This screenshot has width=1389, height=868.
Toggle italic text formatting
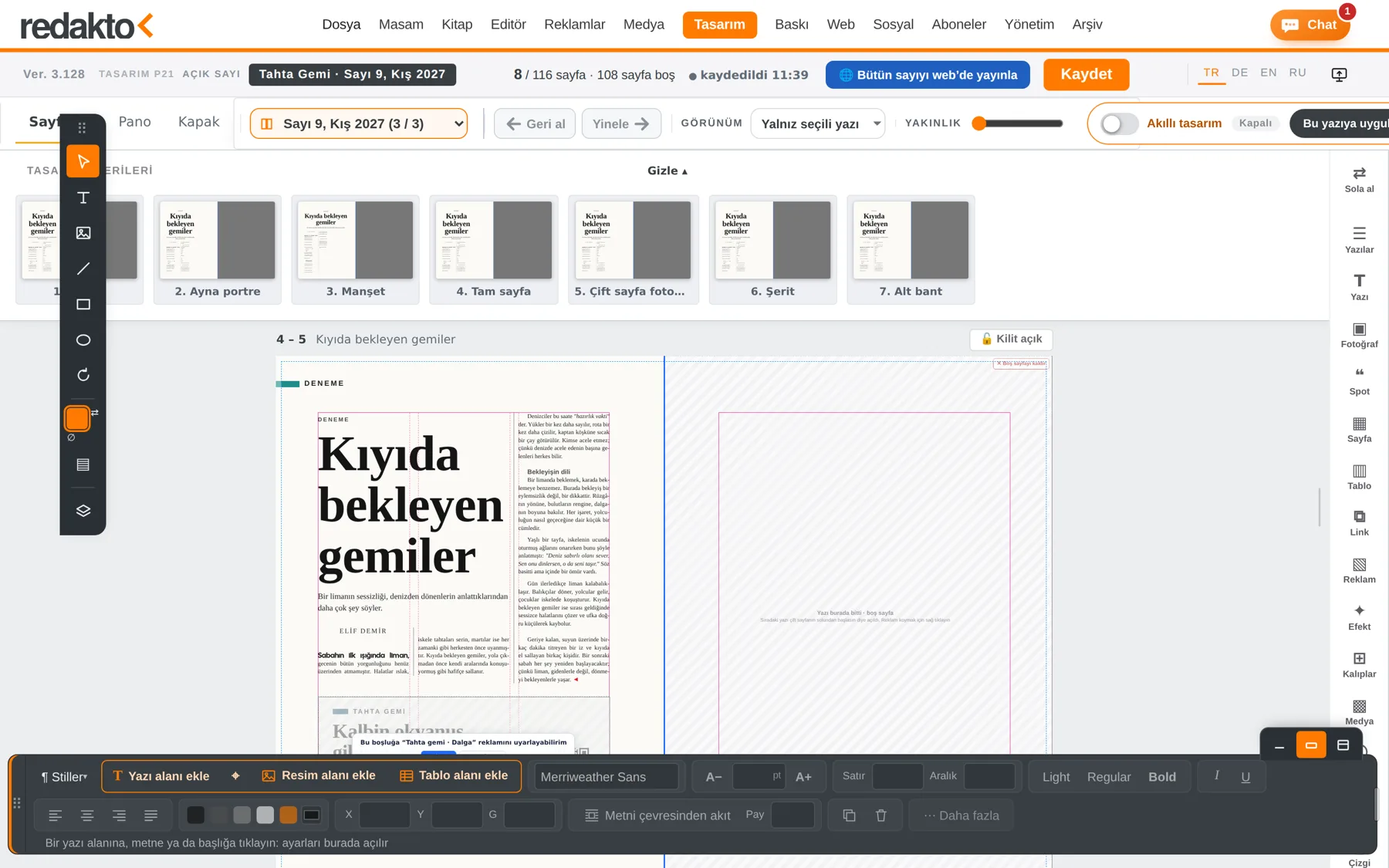[x=1216, y=775]
